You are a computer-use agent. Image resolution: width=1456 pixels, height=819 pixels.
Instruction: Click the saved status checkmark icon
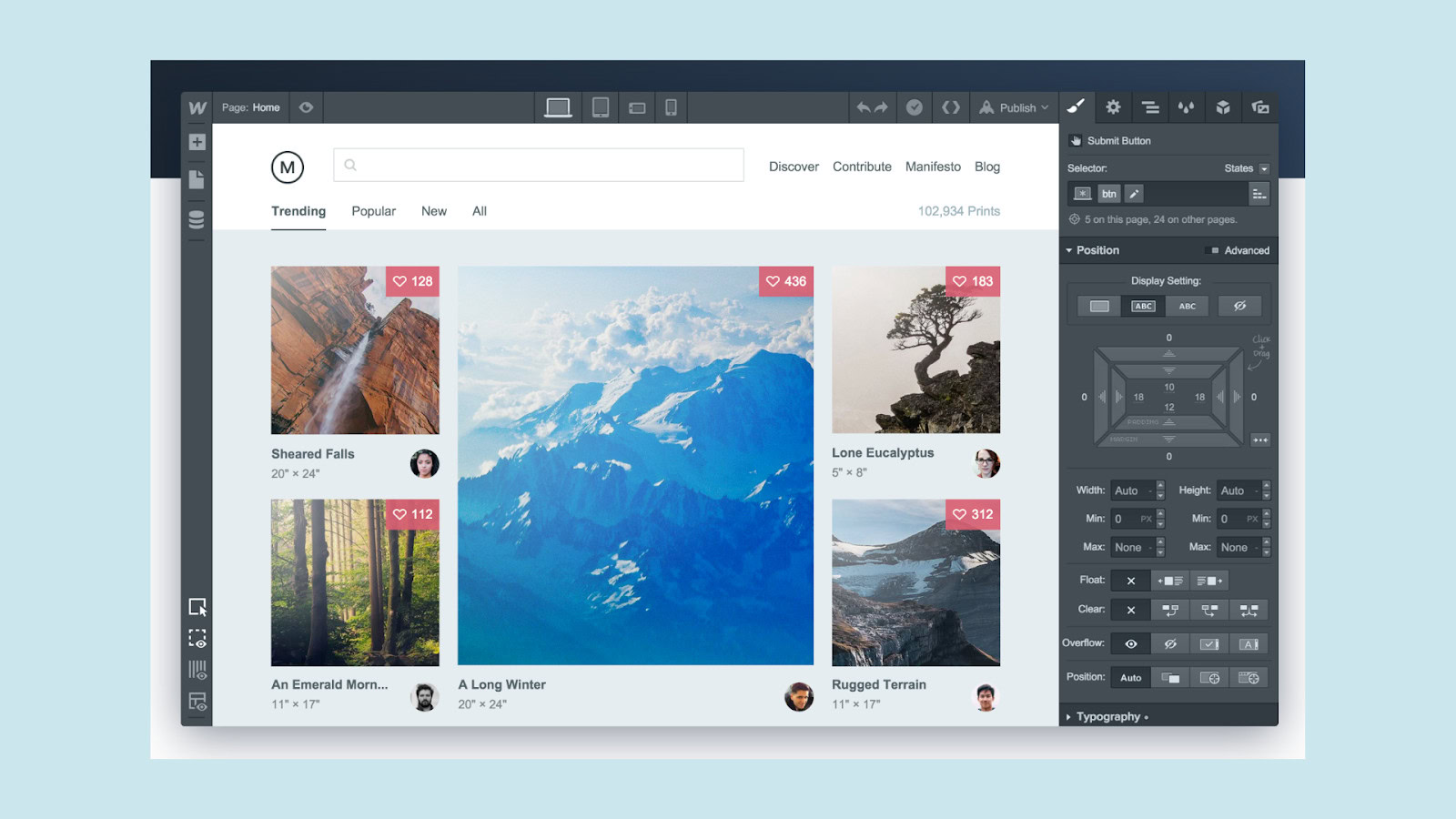915,107
